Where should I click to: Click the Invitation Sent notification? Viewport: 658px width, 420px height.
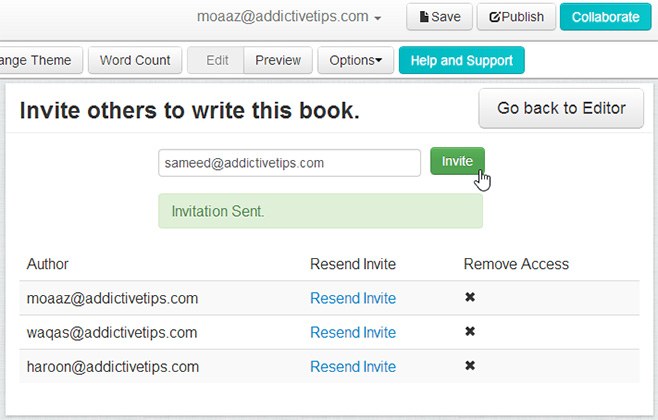point(321,211)
